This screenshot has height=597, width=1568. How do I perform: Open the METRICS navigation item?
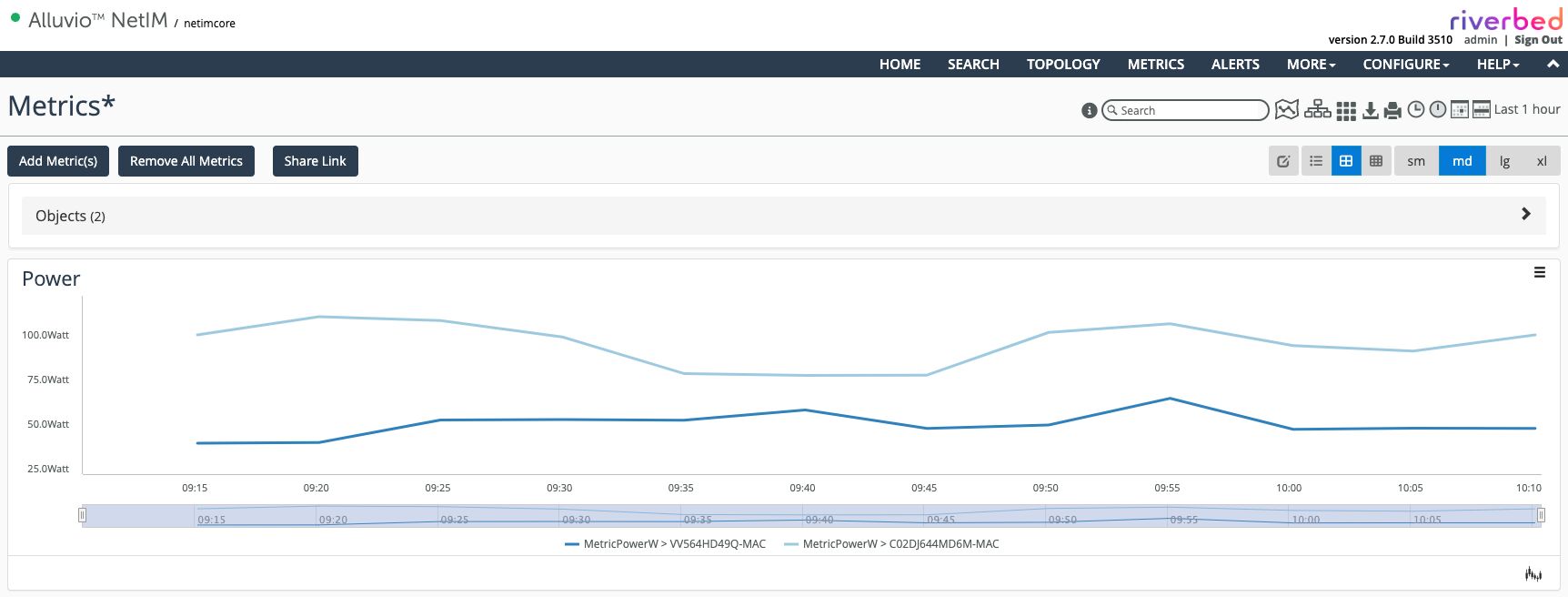pyautogui.click(x=1156, y=64)
